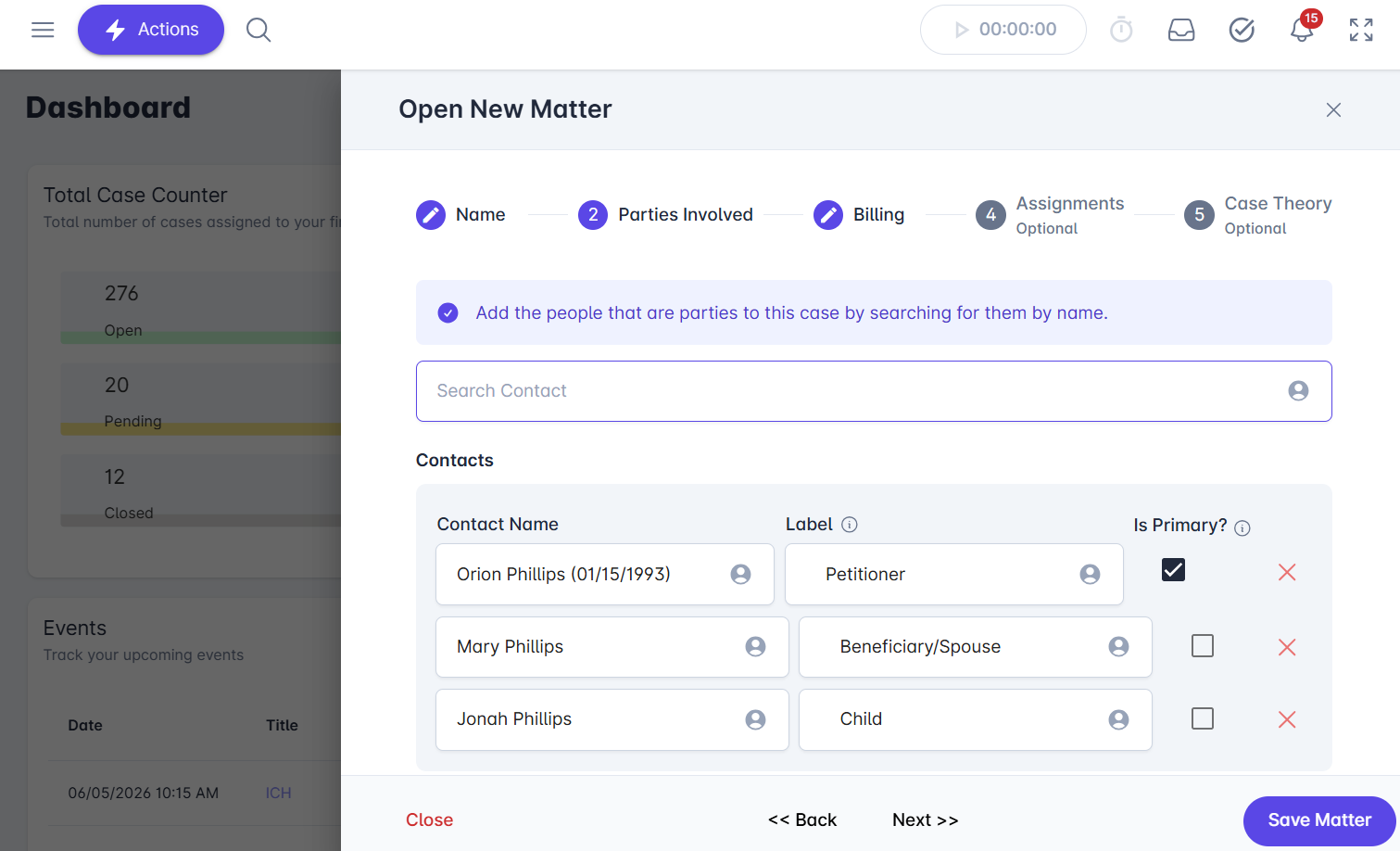
Task: Proceed with Next >>
Action: tap(926, 820)
